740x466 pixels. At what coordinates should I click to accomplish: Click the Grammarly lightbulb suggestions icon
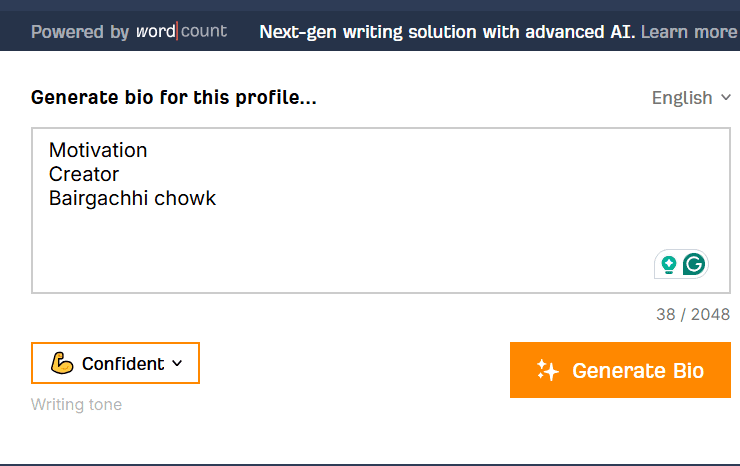(669, 265)
